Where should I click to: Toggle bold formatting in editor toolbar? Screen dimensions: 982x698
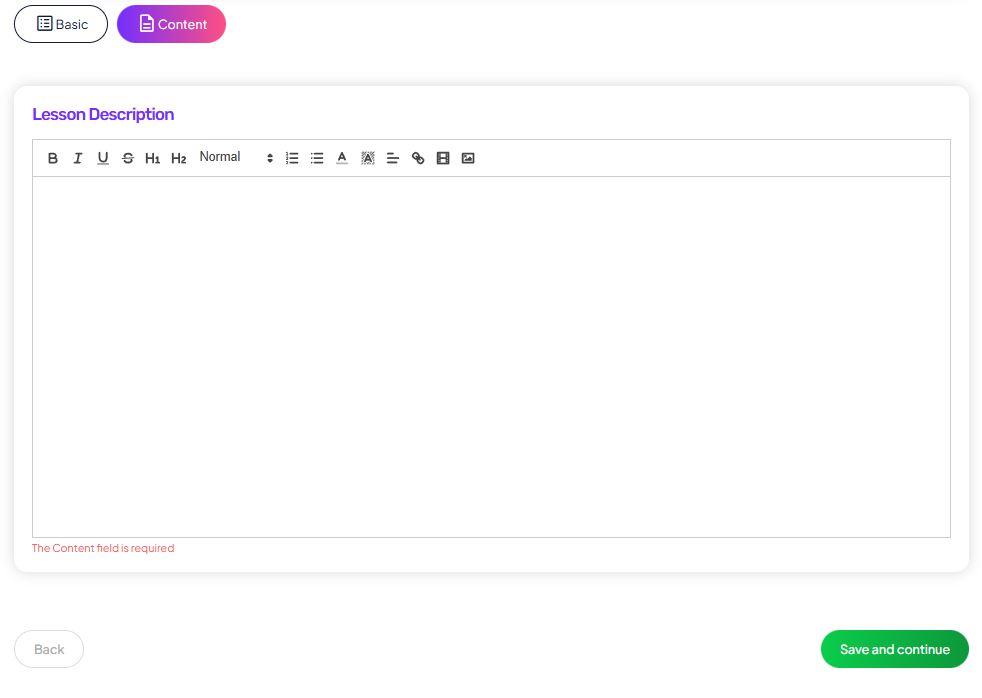(53, 158)
